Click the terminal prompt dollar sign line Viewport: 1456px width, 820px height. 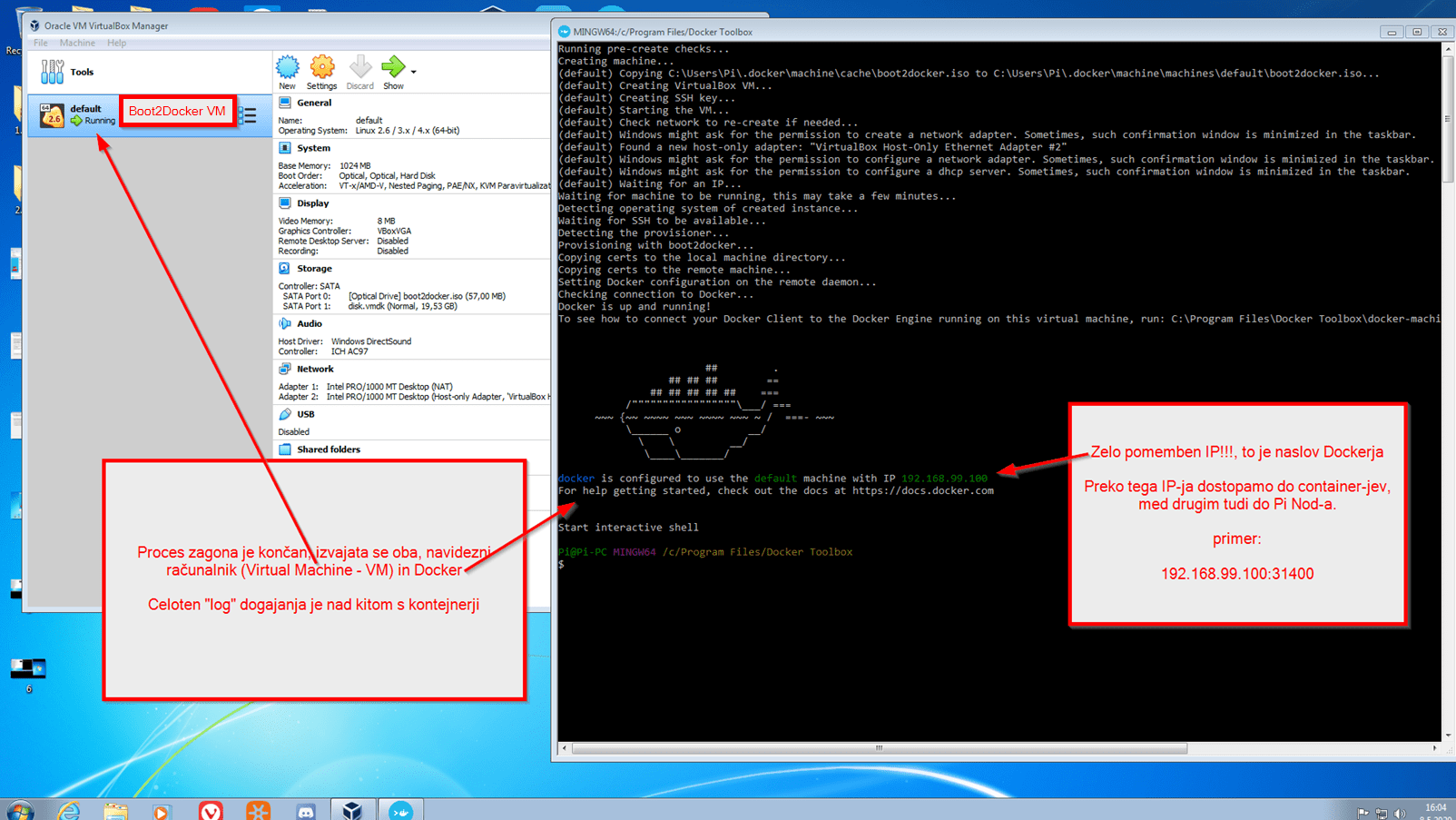point(561,564)
